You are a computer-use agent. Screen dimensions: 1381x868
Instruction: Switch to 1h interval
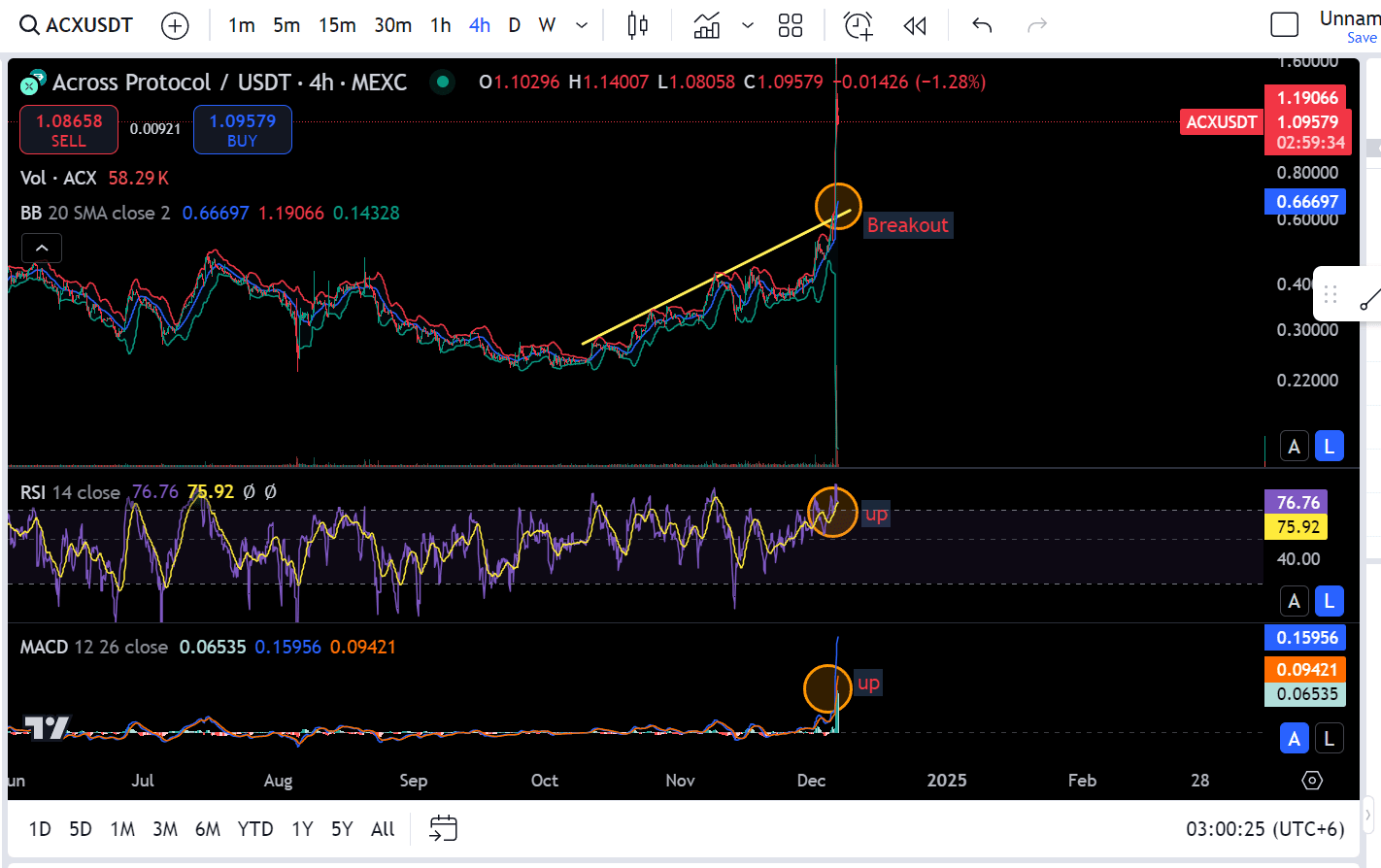point(441,25)
